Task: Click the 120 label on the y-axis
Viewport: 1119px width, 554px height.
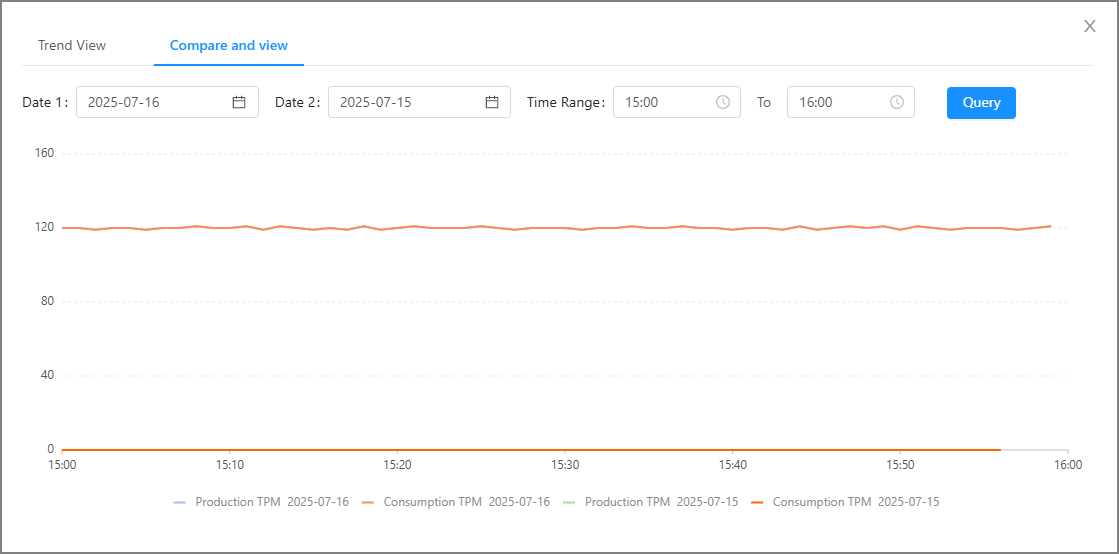Action: click(x=46, y=227)
